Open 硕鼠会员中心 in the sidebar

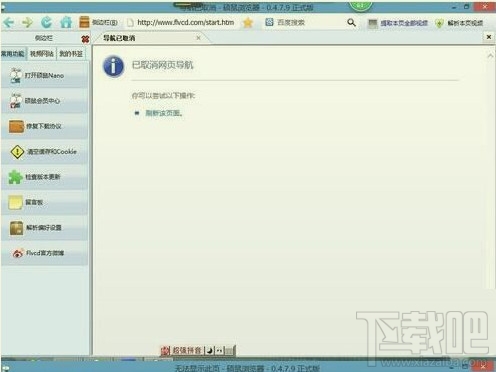click(45, 101)
